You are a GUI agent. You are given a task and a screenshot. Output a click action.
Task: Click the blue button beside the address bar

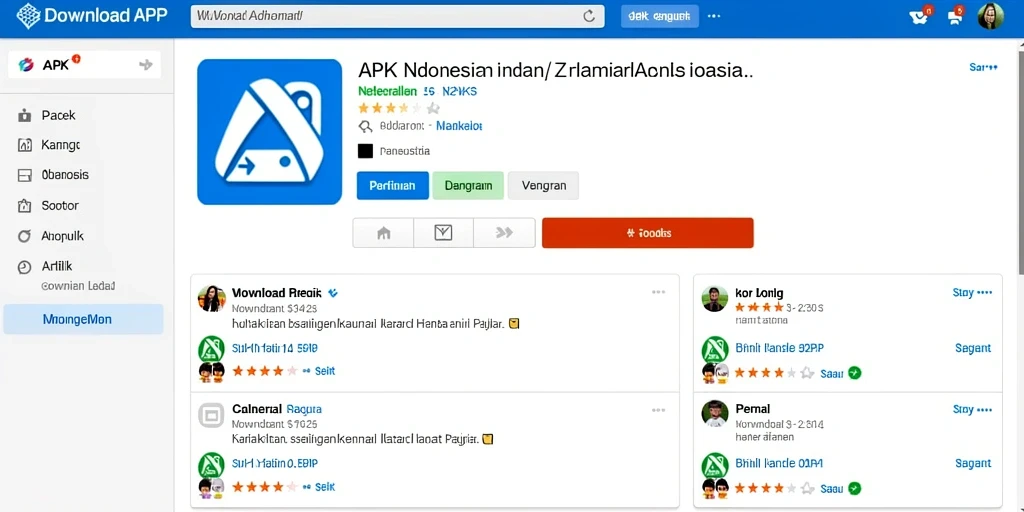(660, 16)
